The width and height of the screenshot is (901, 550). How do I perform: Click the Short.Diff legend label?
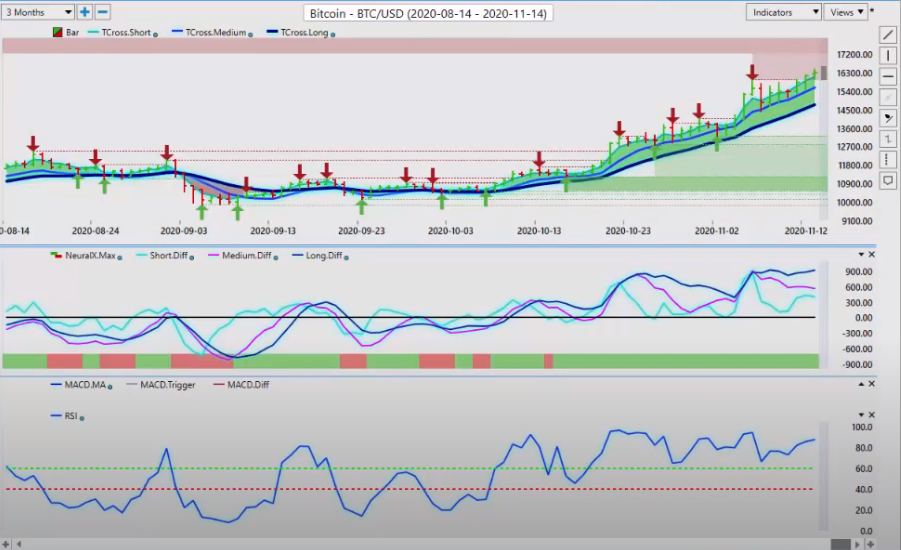coord(168,255)
